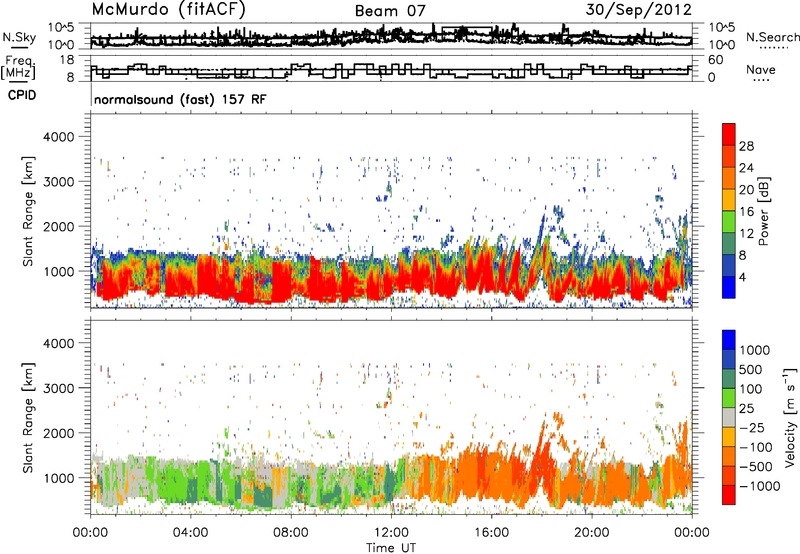Viewport: 800px width, 554px height.
Task: Click the '4' power colorbar tick label
Action: (742, 278)
